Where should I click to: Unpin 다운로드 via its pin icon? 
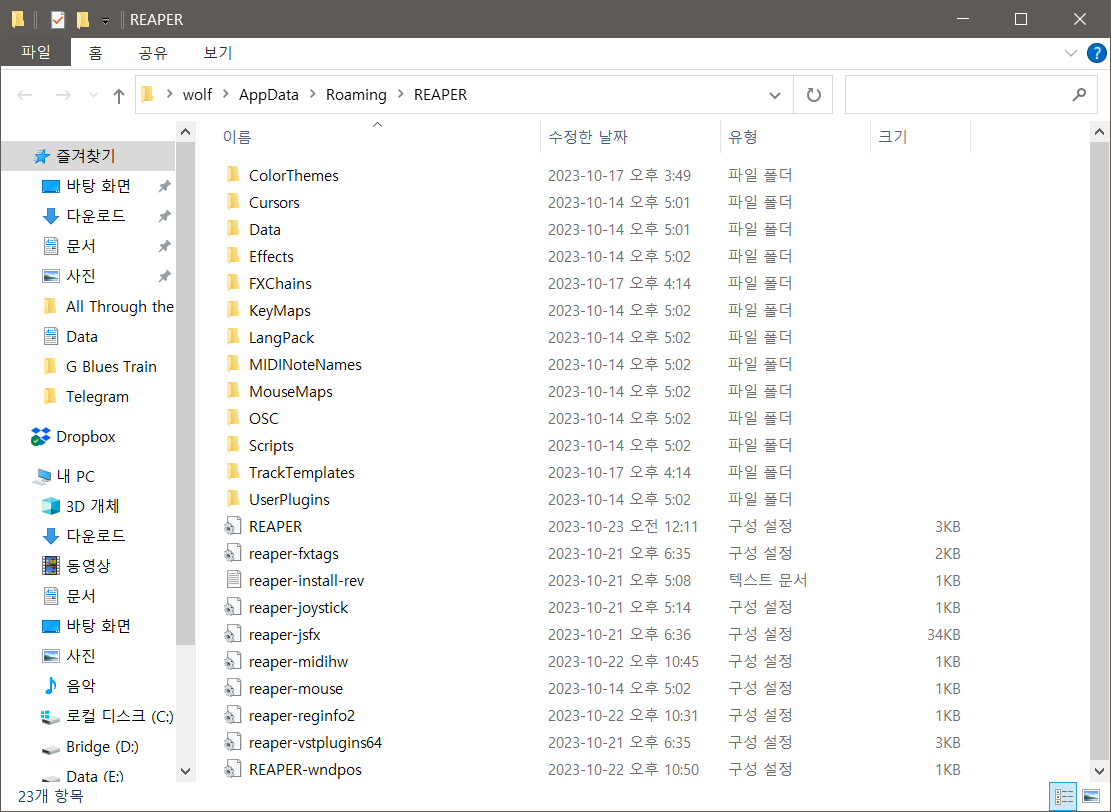click(164, 216)
